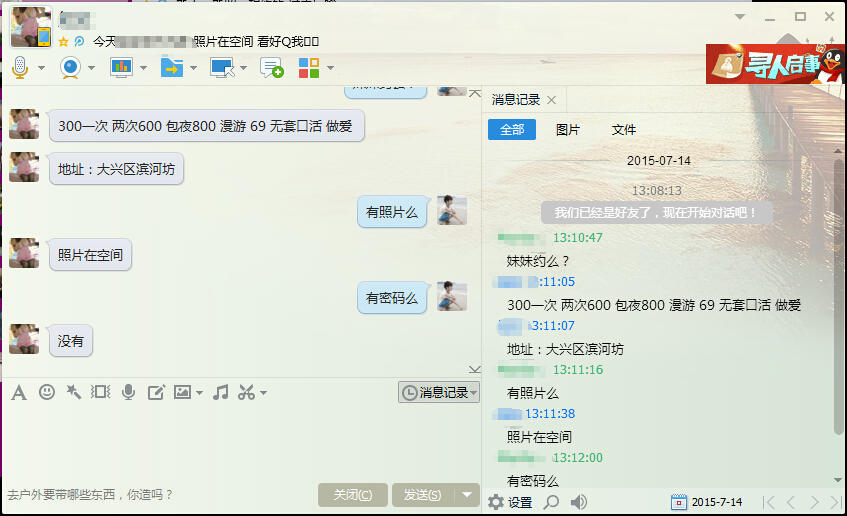Image resolution: width=847 pixels, height=516 pixels.
Task: Click sender avatar beside 有密码么
Action: 452,296
